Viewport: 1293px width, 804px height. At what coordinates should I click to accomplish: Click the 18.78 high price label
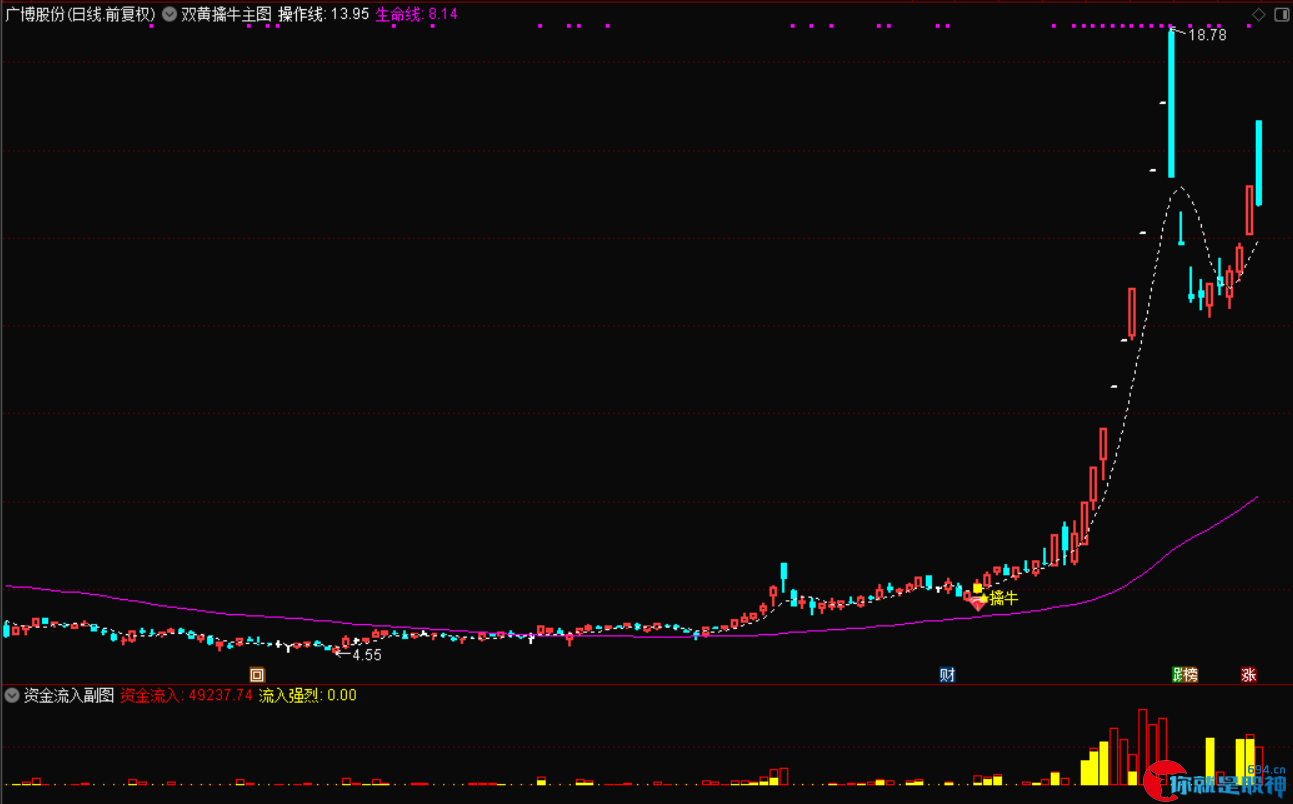[x=1207, y=35]
